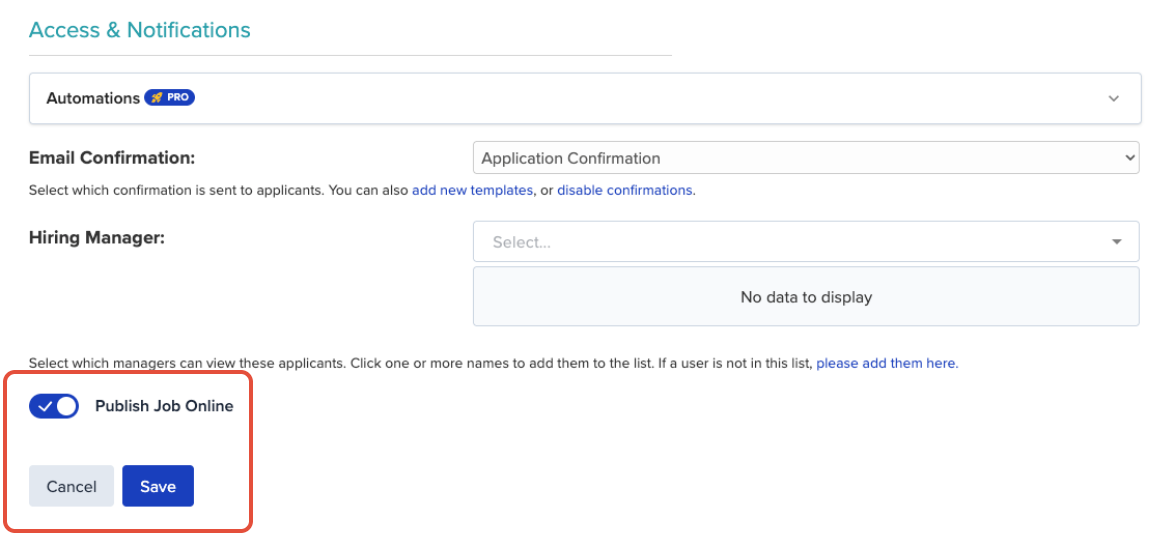Viewport: 1175px width, 547px height.
Task: Click the Cancel button
Action: [x=71, y=486]
